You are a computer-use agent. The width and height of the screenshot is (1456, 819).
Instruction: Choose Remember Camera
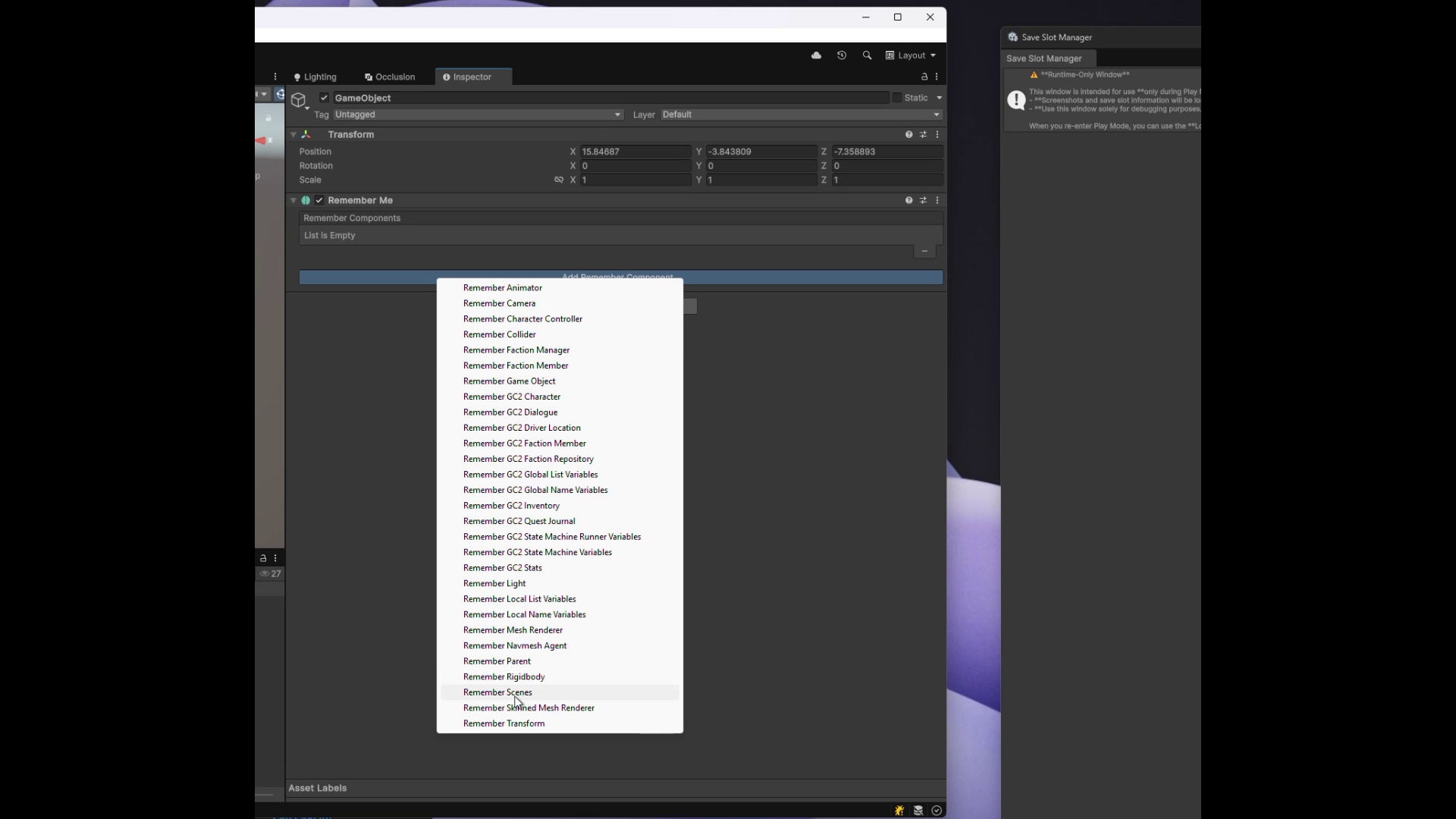(560, 303)
